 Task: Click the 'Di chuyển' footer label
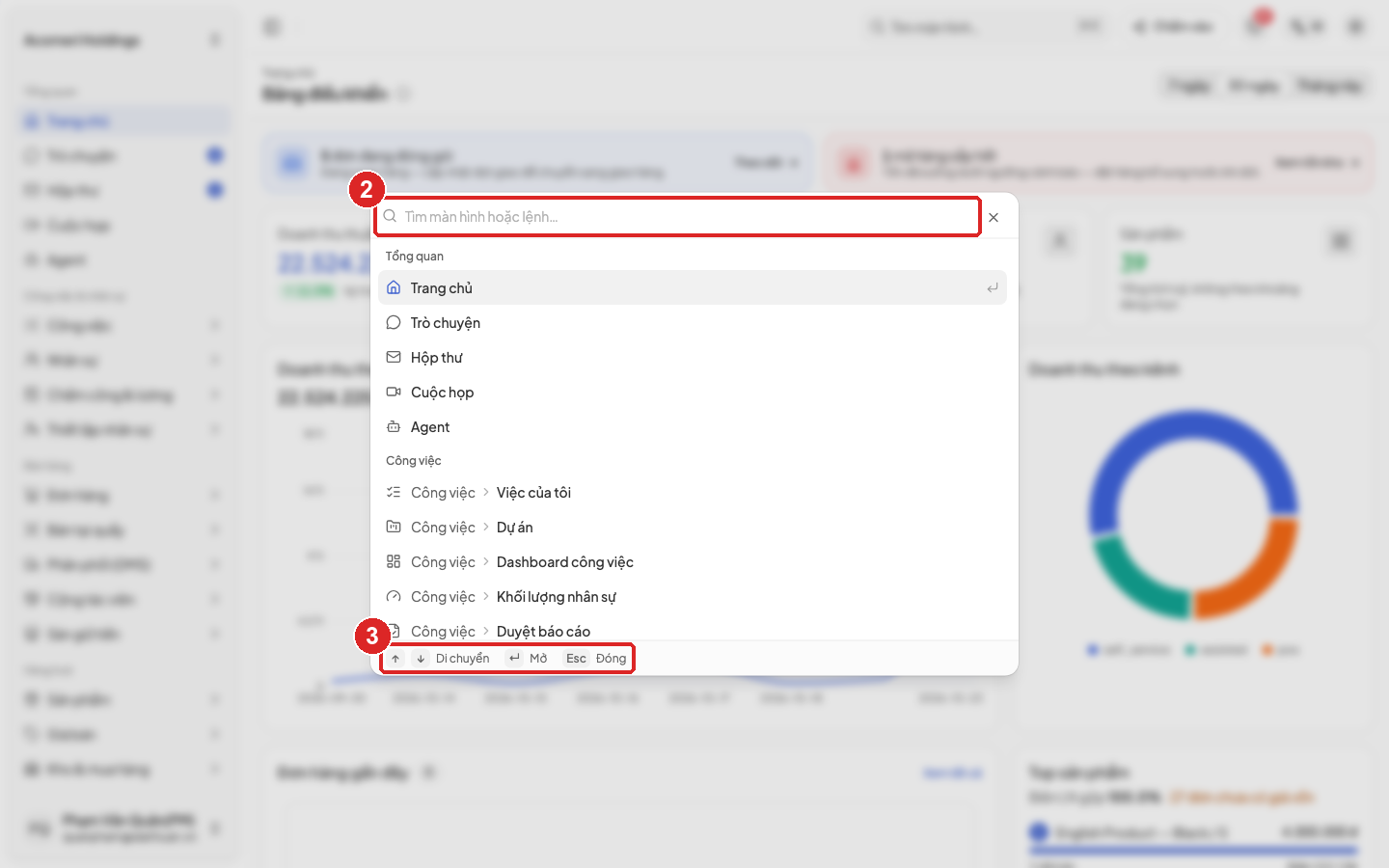tap(463, 659)
